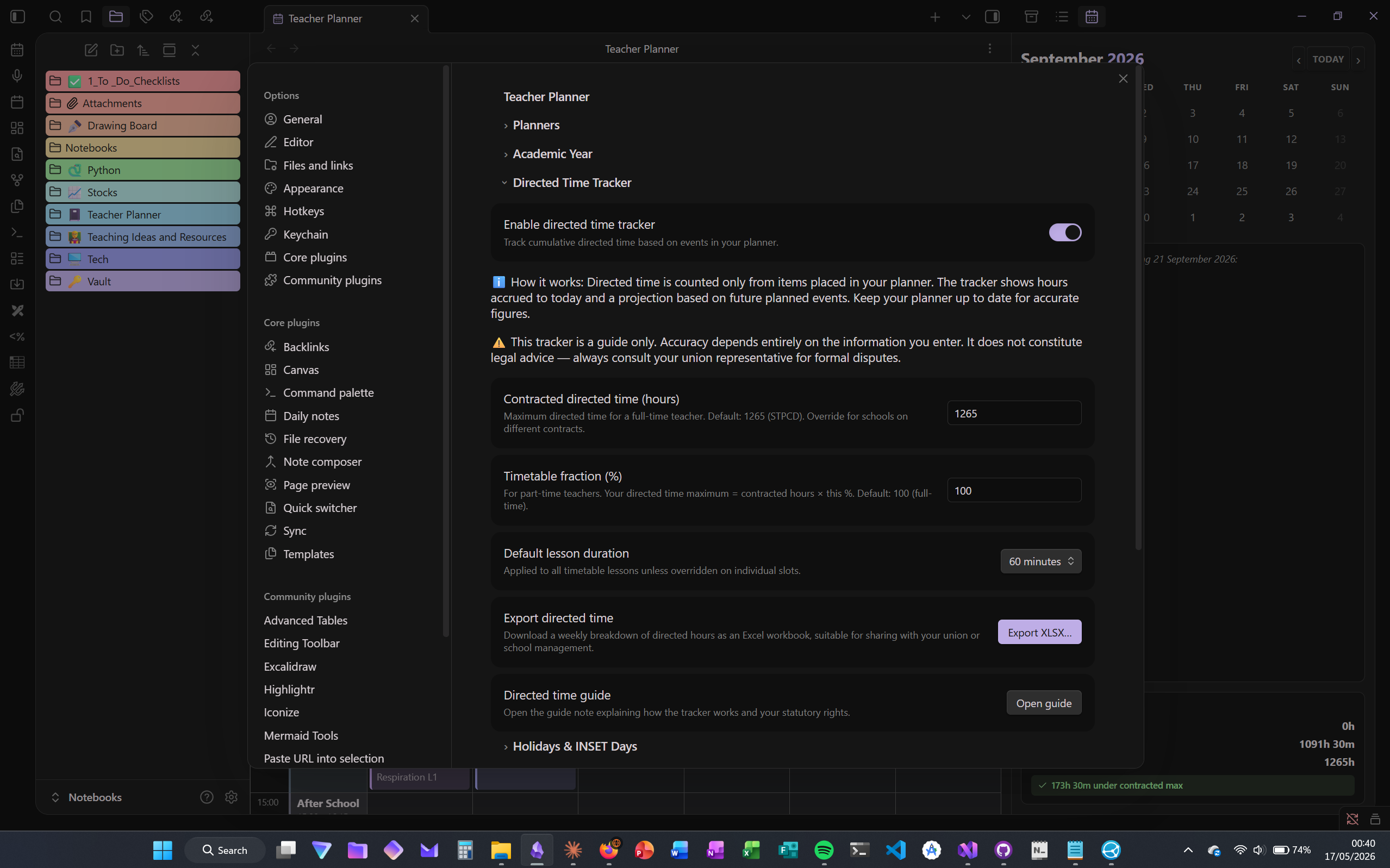Open the tab list dropdown arrow
Image resolution: width=1390 pixels, height=868 pixels.
[x=965, y=17]
